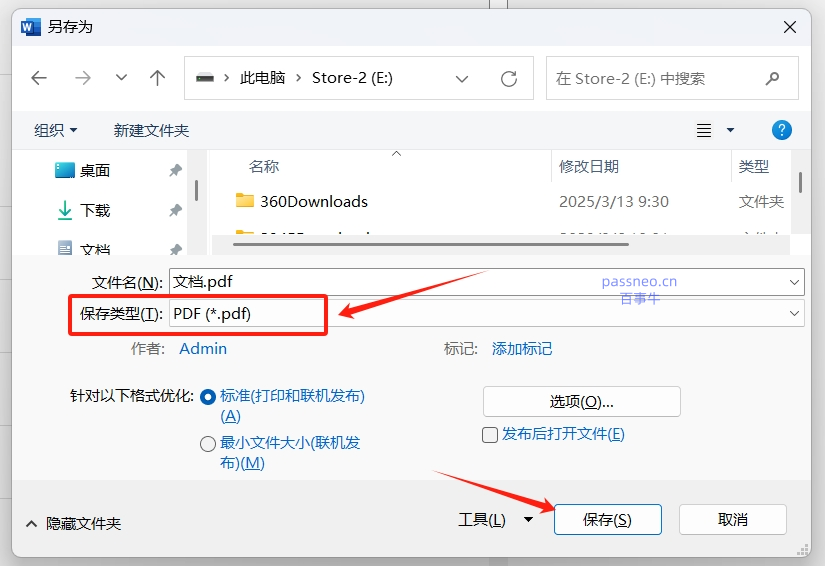This screenshot has height=566, width=825.
Task: Open recent locations chevron beside forward arrow
Action: point(121,78)
